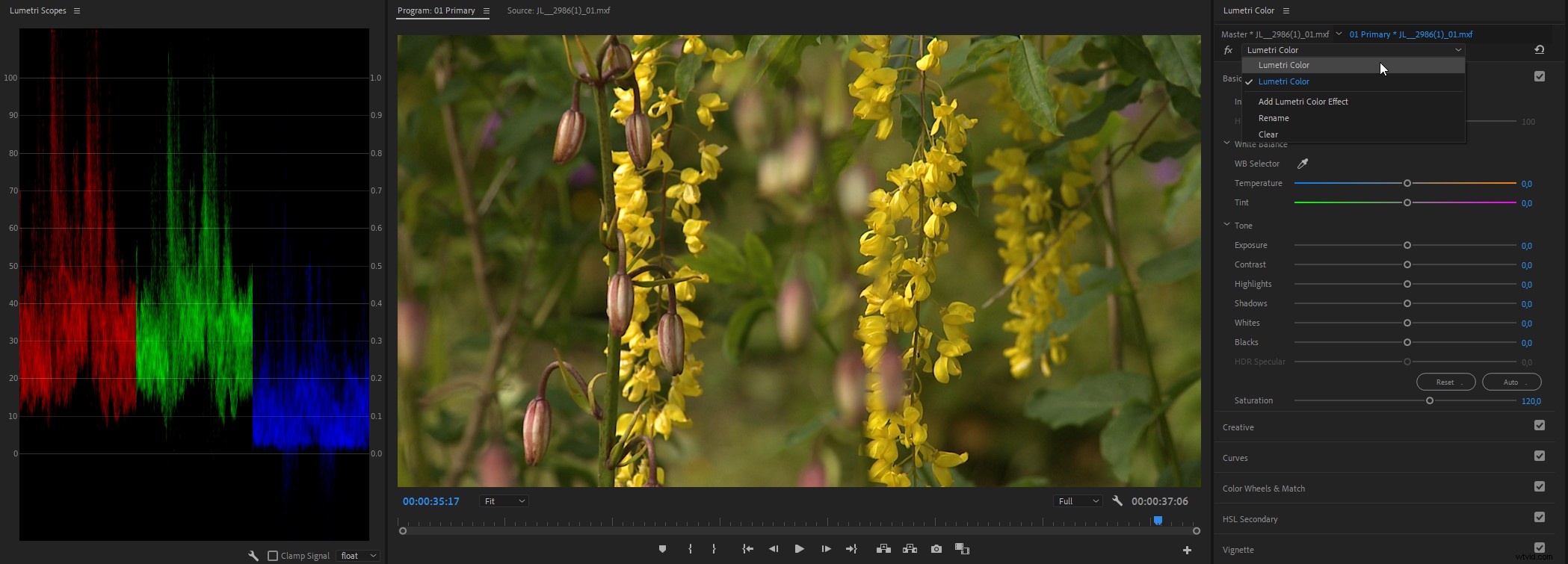The width and height of the screenshot is (1568, 564).
Task: Choose Add Lumetri Color Effect
Action: [1354, 102]
